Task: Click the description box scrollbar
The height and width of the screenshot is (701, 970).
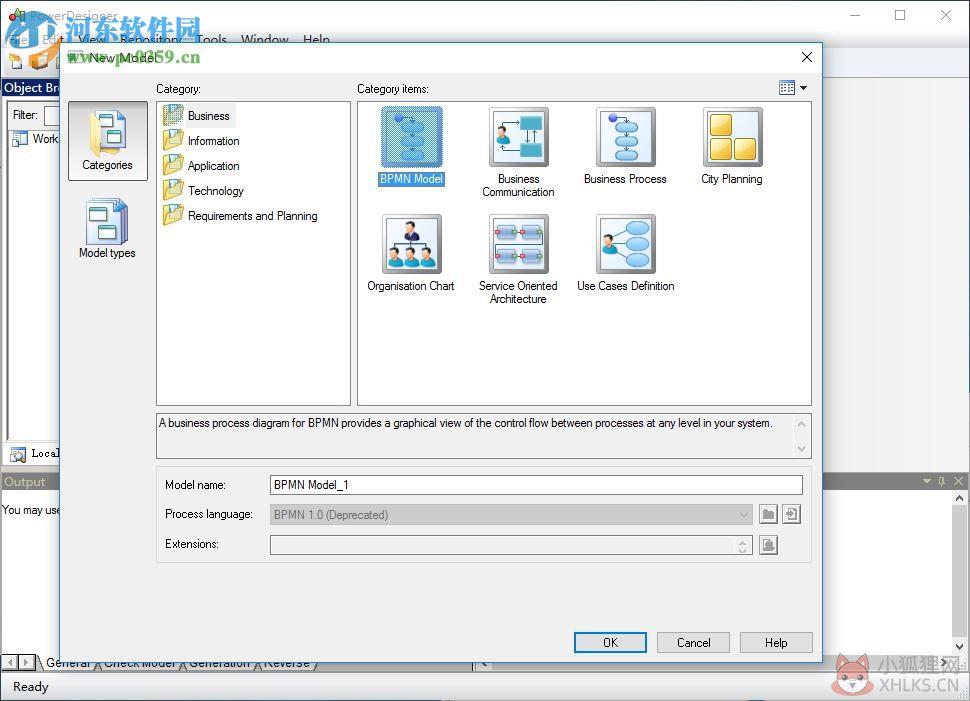Action: (x=802, y=436)
